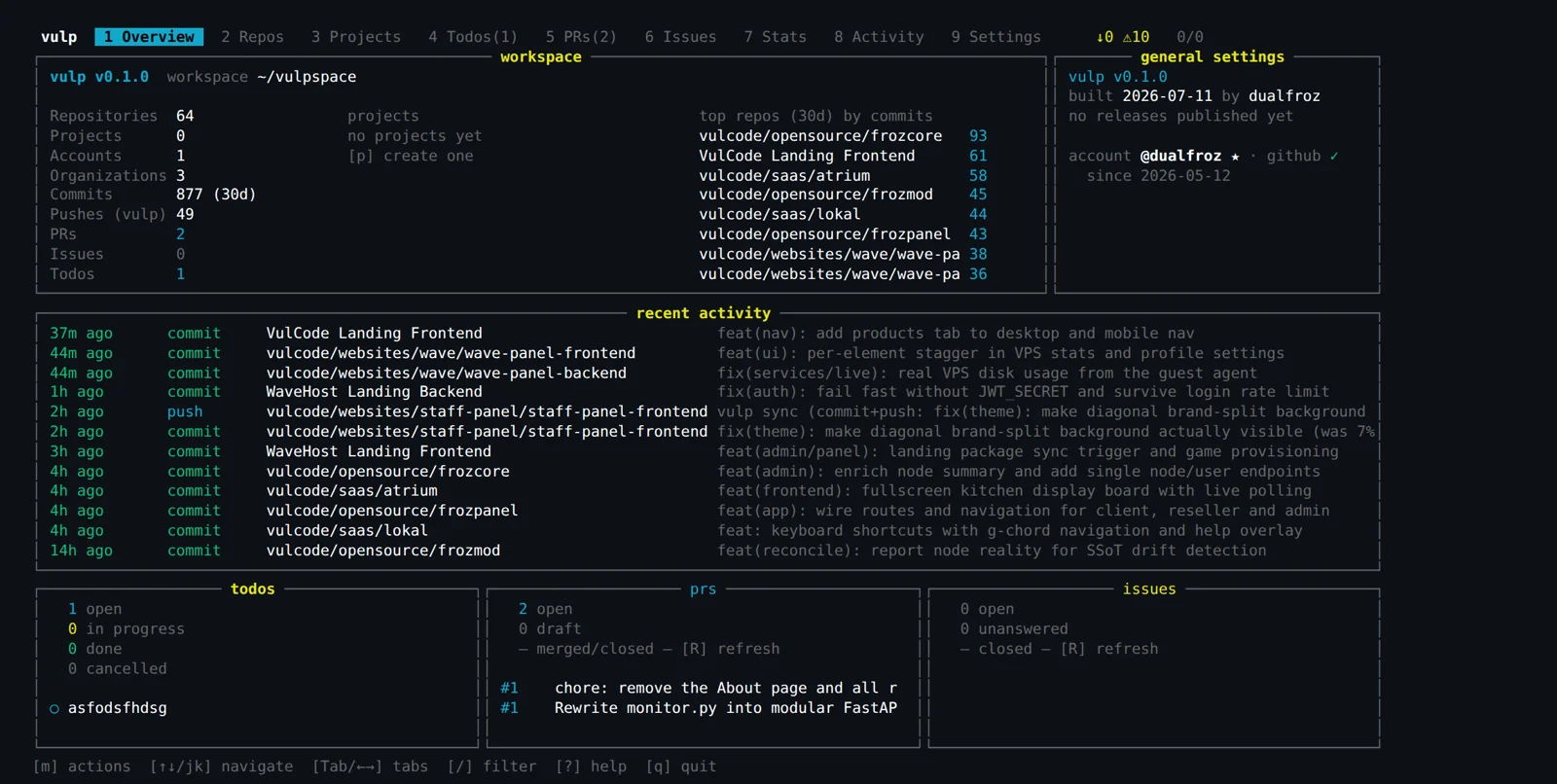Viewport: 1557px width, 784px height.
Task: Select the WaveHost Landing Frontend commit row
Action: point(707,451)
